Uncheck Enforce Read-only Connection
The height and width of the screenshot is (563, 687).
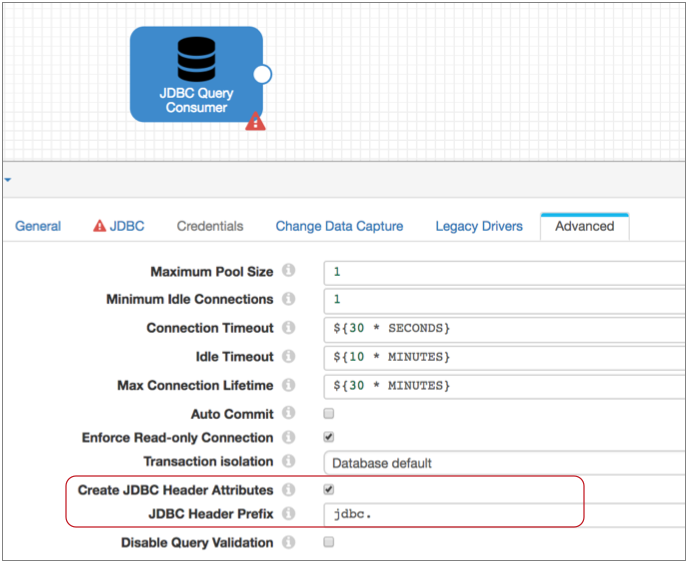click(x=329, y=437)
